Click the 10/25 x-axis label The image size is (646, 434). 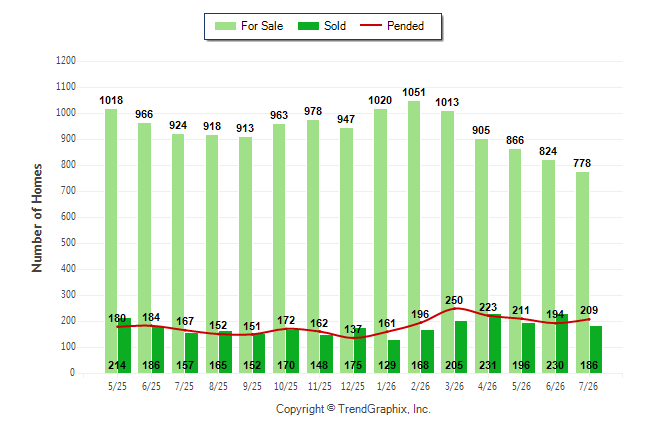coord(286,386)
